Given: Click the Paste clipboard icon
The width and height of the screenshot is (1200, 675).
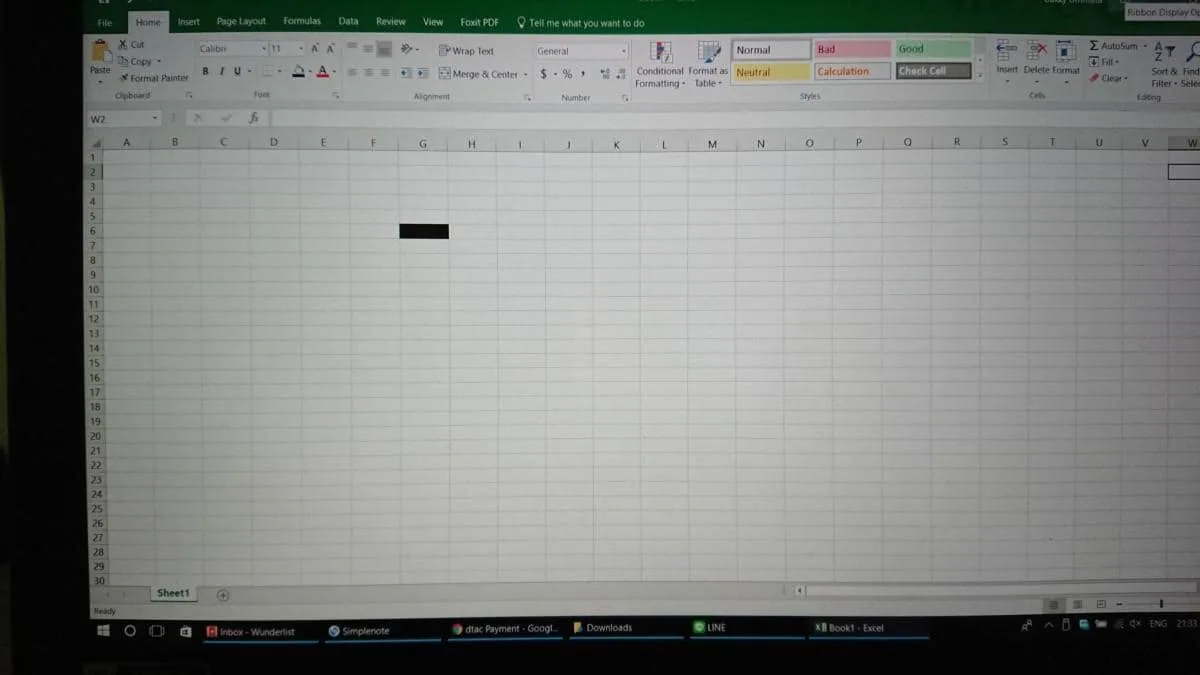Looking at the screenshot, I should 101,52.
